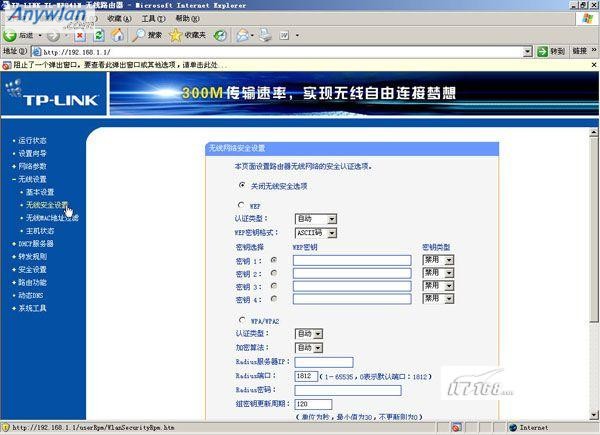This screenshot has width=600, height=435.
Task: Close the popup blocker information bar
Action: [x=594, y=65]
